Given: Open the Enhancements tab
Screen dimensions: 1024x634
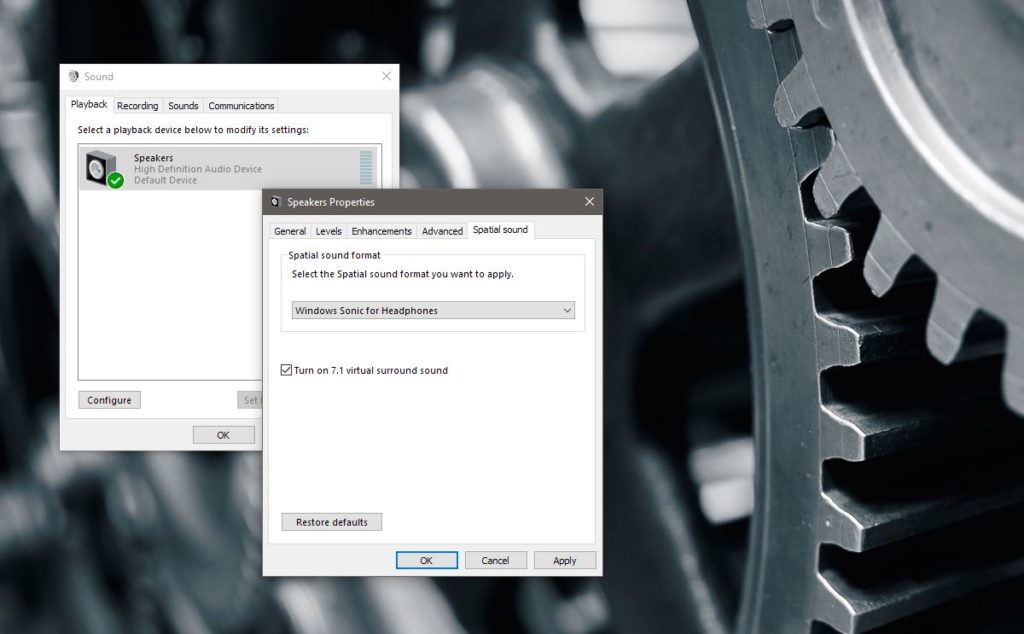Looking at the screenshot, I should (381, 230).
